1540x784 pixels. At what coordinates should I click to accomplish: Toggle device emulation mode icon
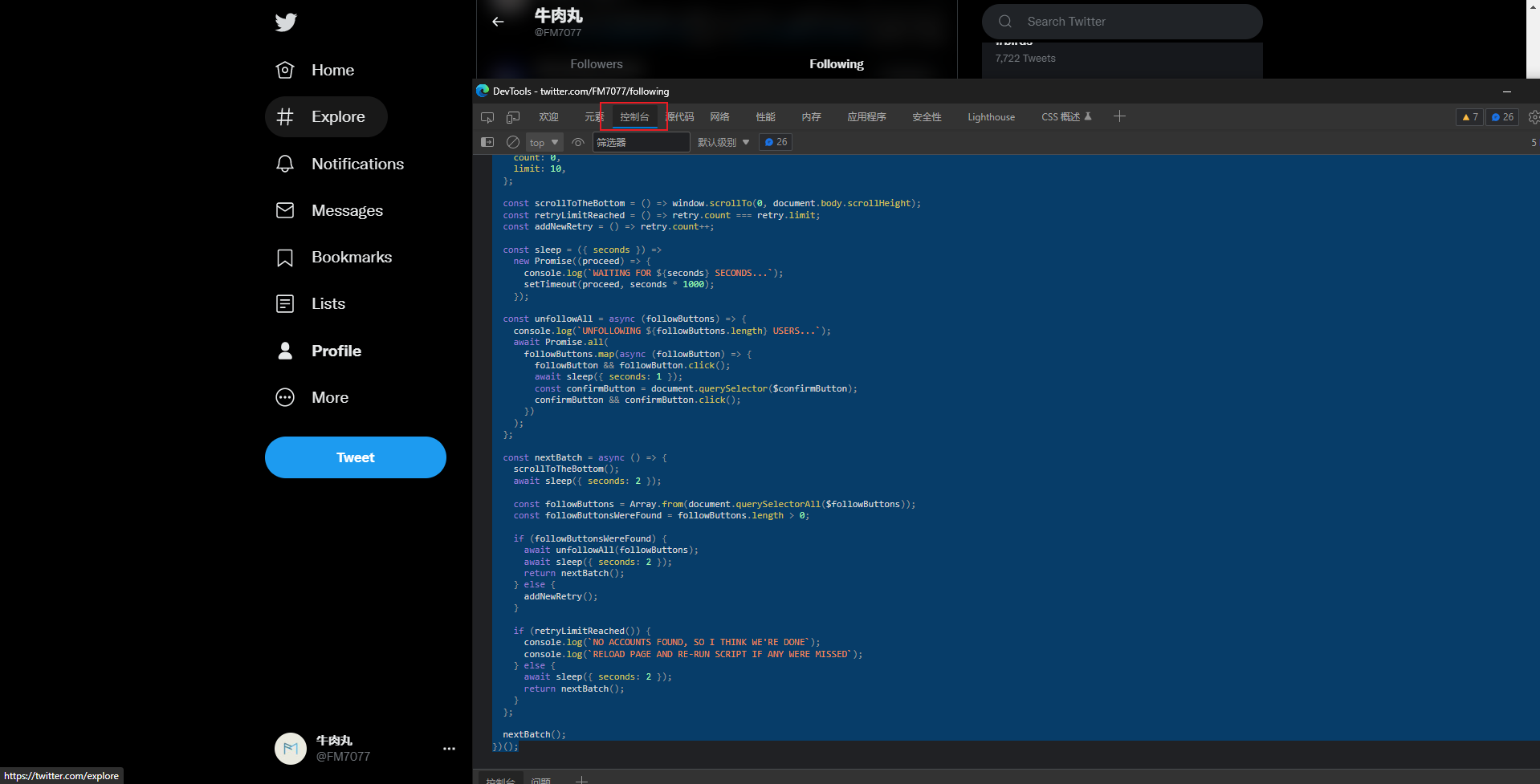(x=513, y=117)
